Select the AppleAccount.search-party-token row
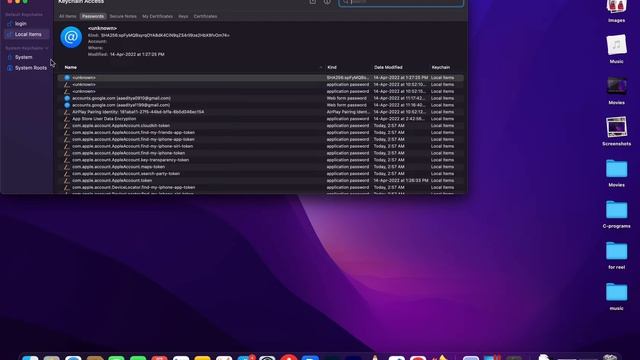Viewport: 640px width, 360px height. tap(260, 173)
